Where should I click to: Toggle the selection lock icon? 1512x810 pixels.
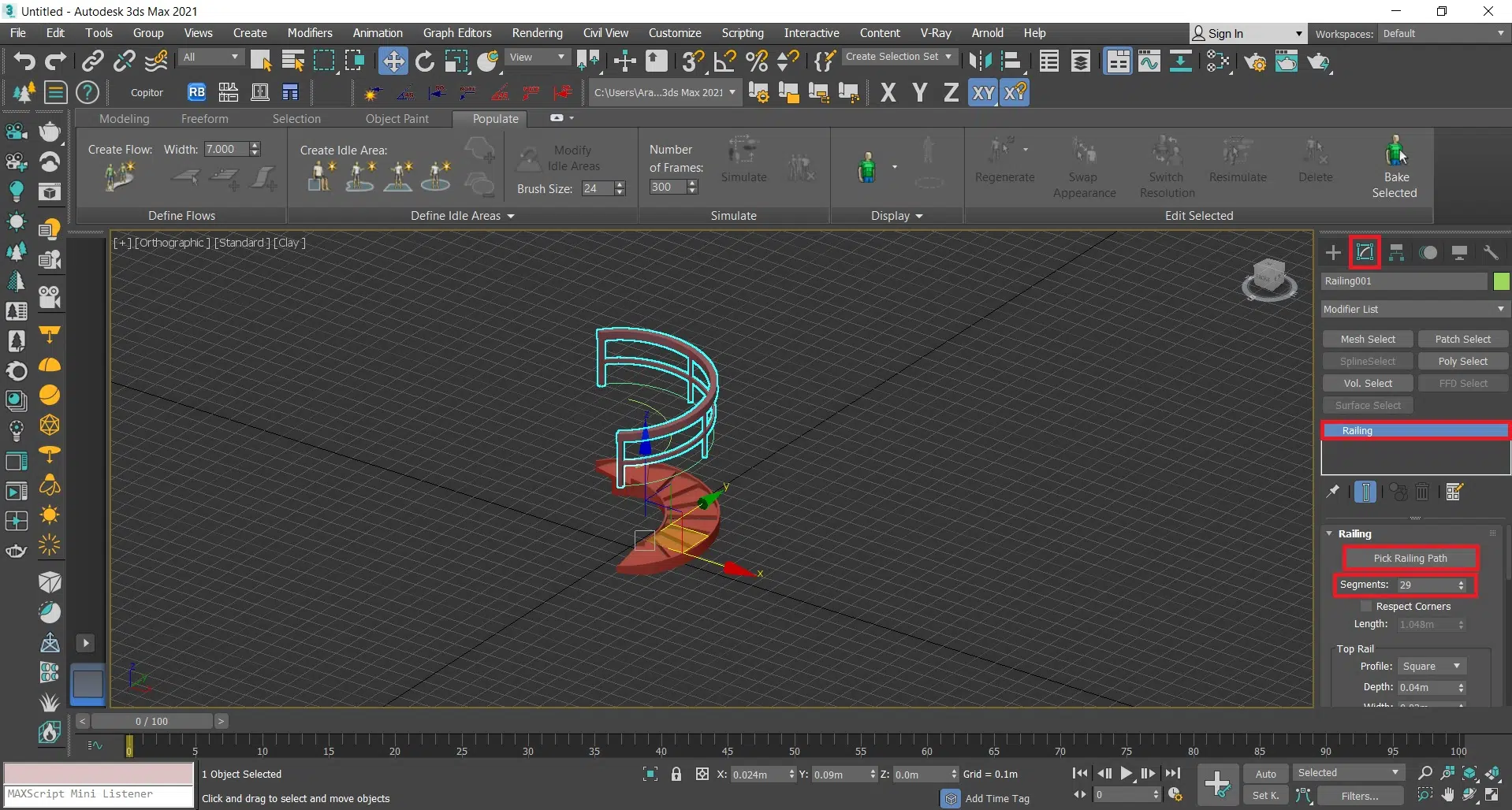tap(676, 774)
